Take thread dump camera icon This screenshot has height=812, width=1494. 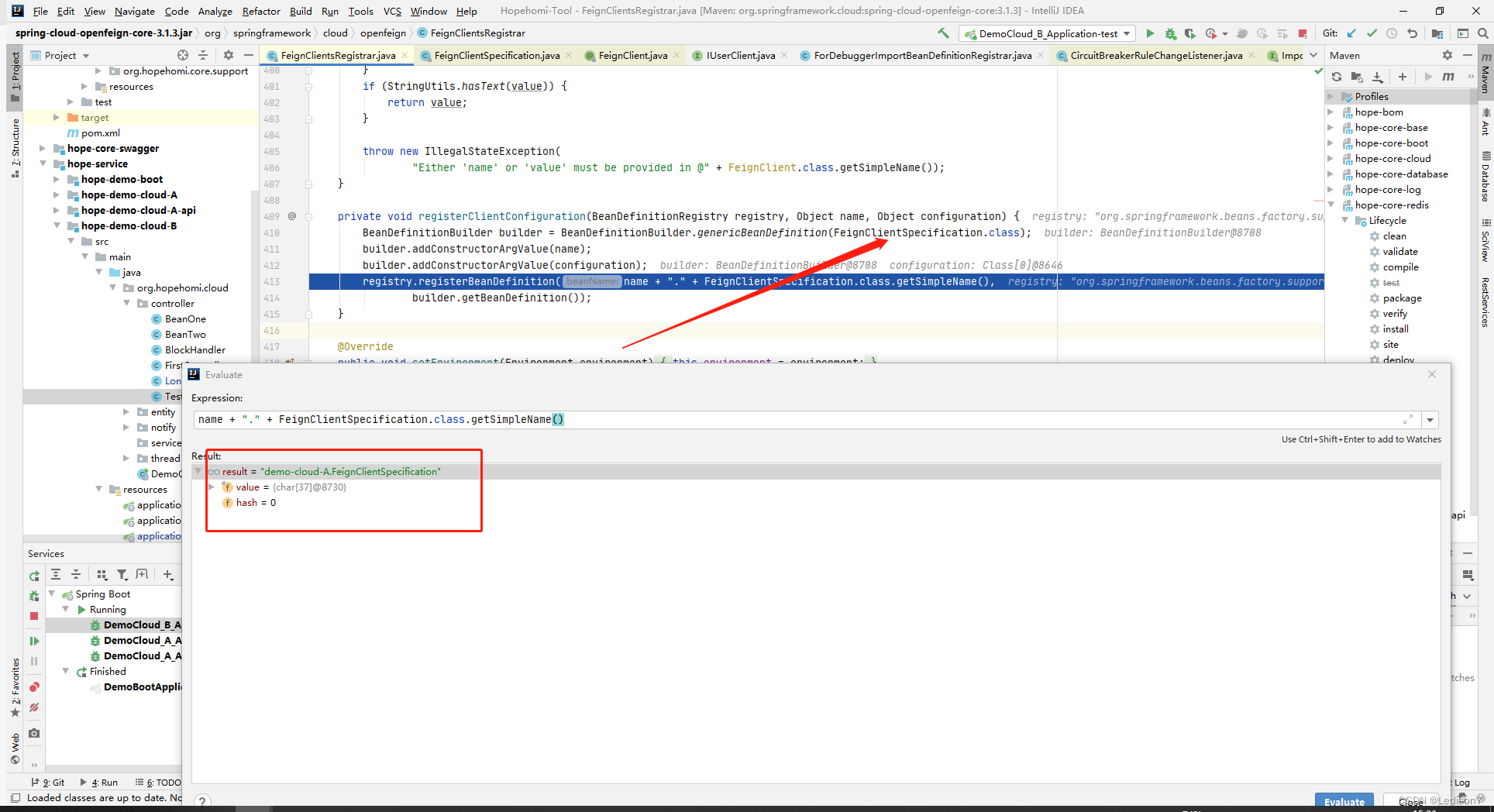point(34,733)
